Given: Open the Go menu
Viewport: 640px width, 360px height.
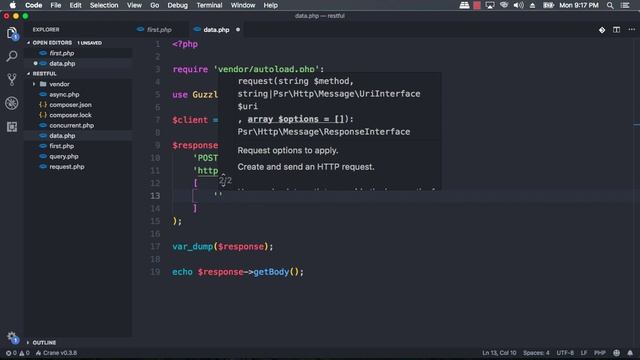Looking at the screenshot, I should (x=154, y=5).
